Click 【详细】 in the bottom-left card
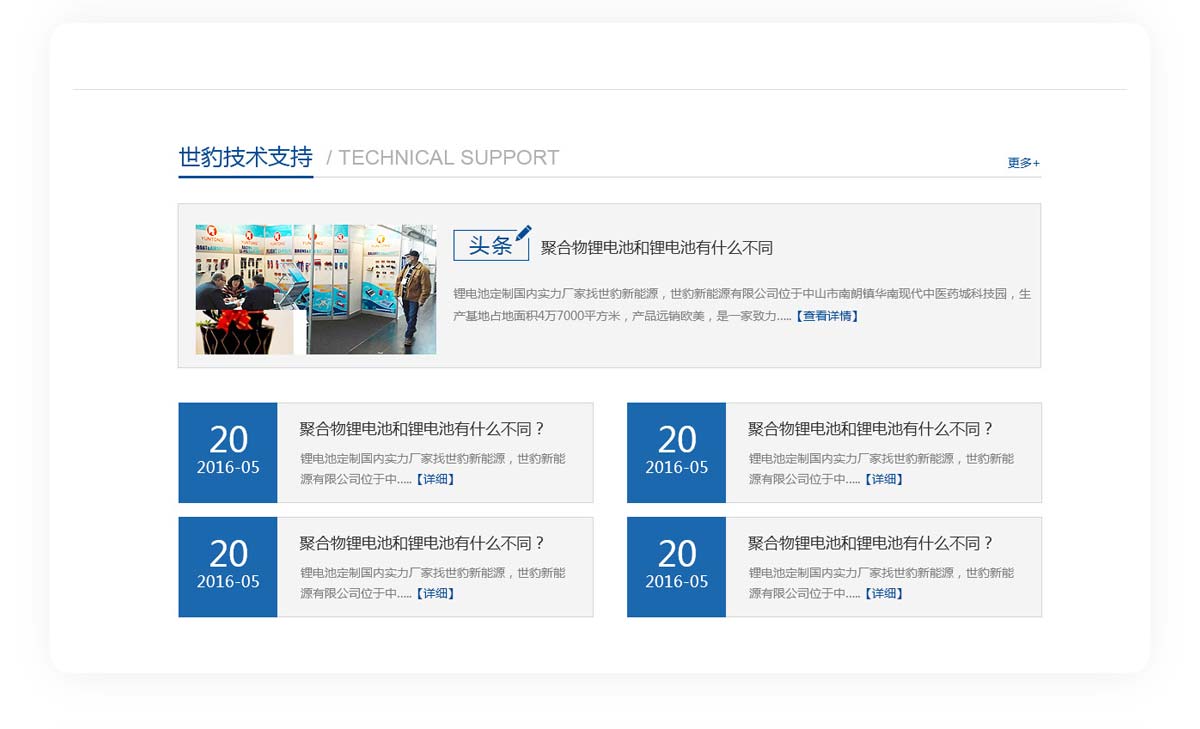This screenshot has height=729, width=1200. (x=435, y=593)
